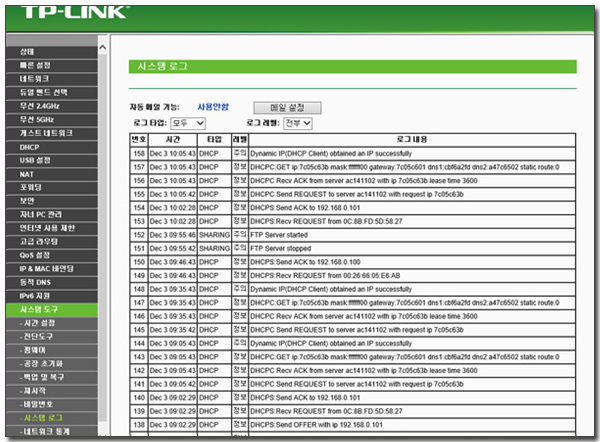Open 자녀 PC 관리 menu
Screen dimensions: 600x442
pos(52,215)
